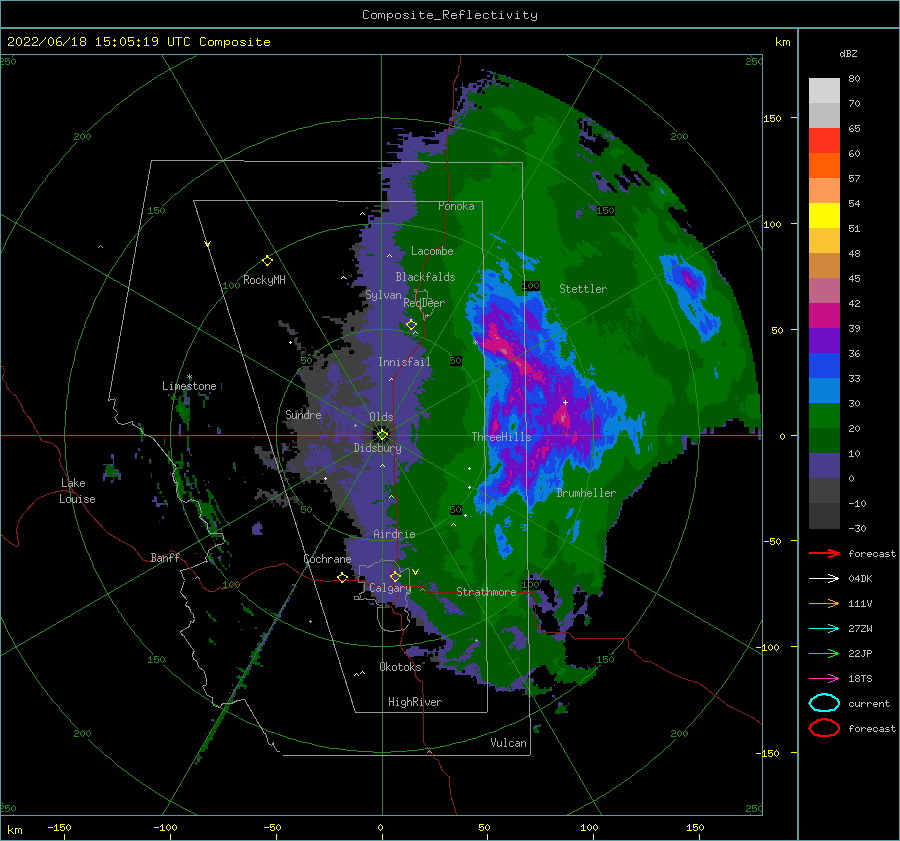Click the Sundre town label

tap(303, 414)
